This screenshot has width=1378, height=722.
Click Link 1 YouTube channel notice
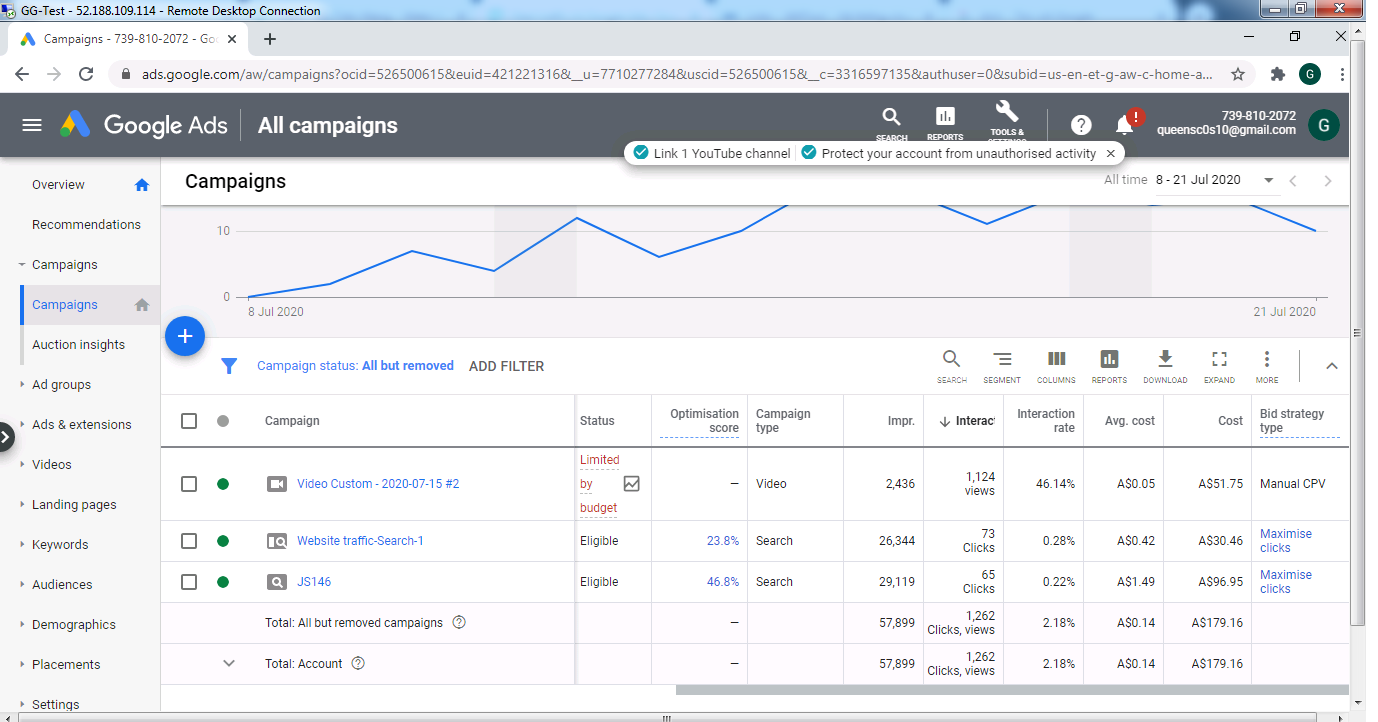pos(713,154)
